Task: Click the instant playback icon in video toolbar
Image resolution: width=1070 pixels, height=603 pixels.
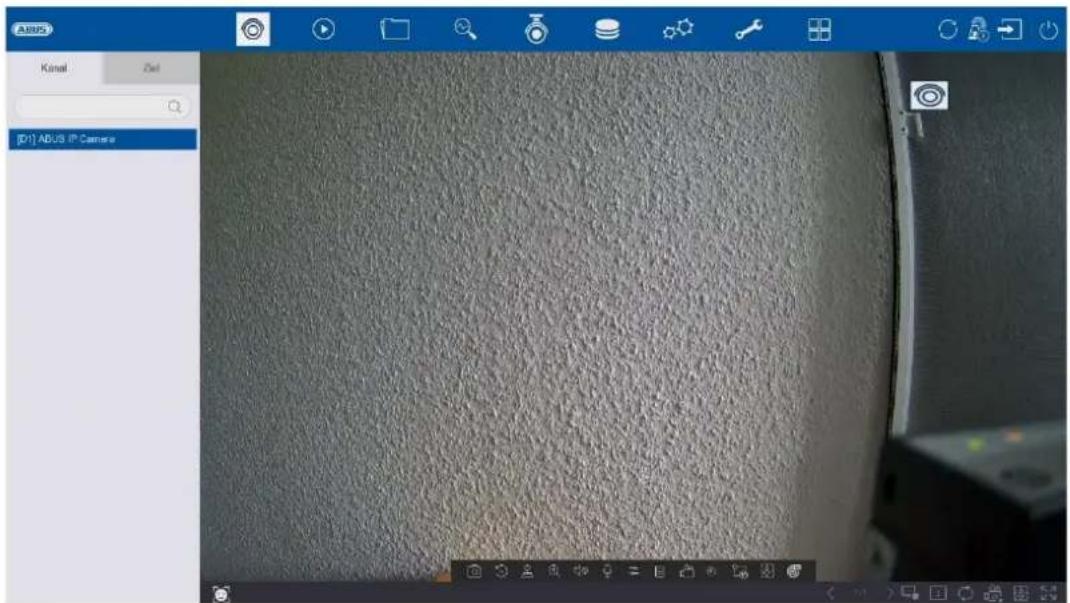Action: [501, 572]
